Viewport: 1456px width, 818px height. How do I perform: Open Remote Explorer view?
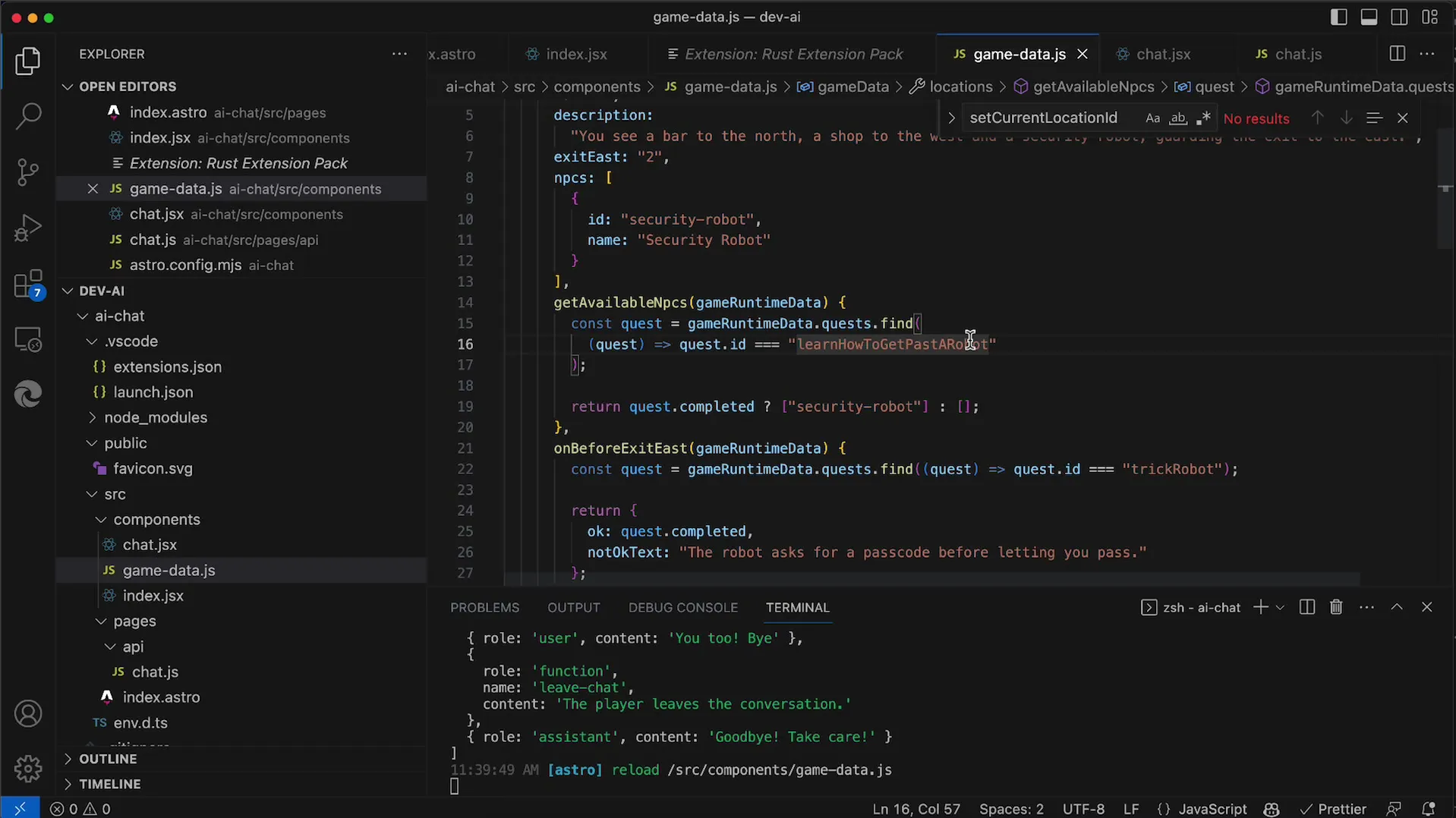[x=28, y=340]
